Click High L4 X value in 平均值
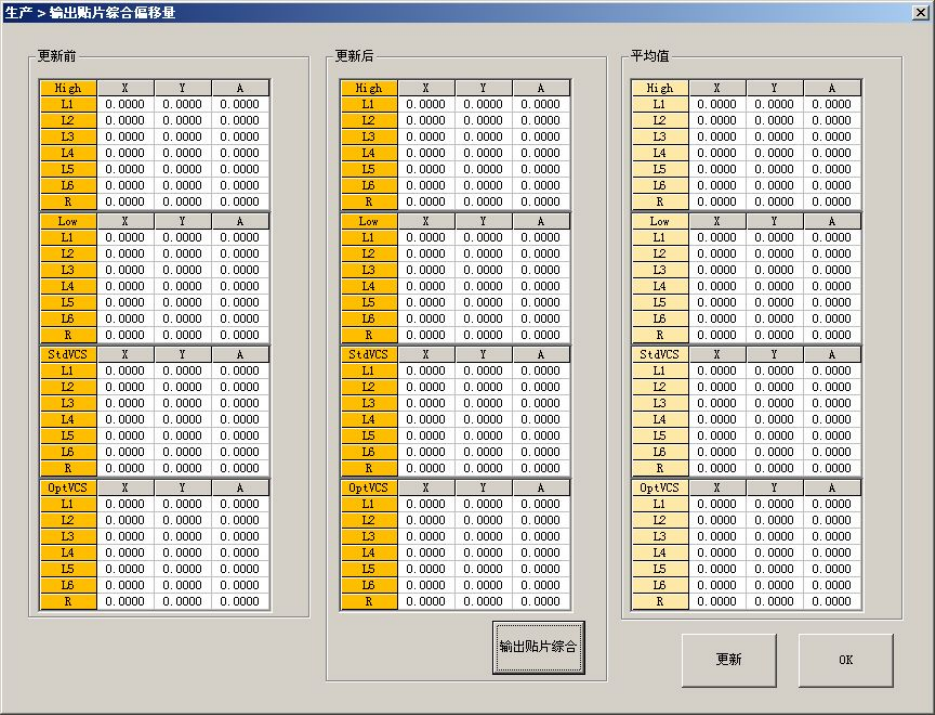Screen dimensions: 935x715 tap(717, 153)
